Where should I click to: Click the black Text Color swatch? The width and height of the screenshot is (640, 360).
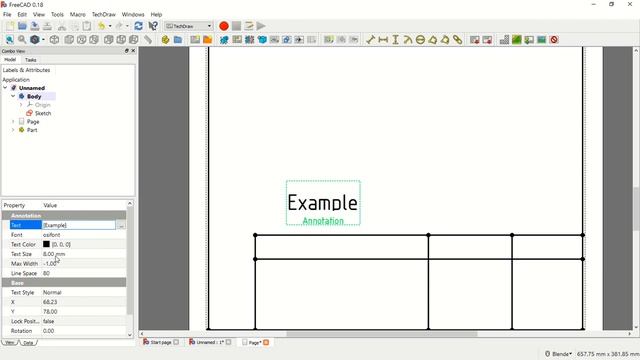click(47, 244)
